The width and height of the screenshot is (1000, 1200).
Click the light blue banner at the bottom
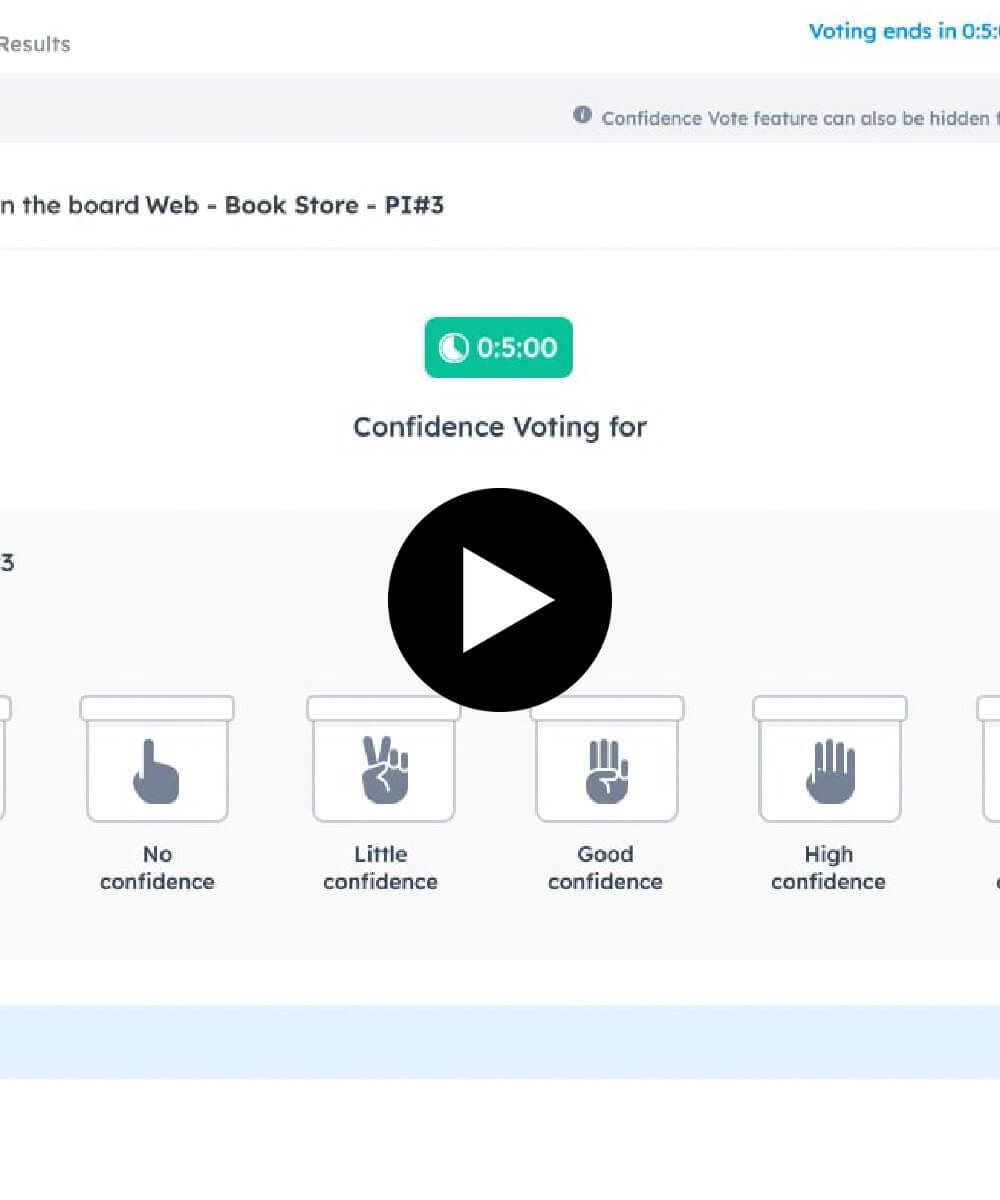[x=500, y=1042]
